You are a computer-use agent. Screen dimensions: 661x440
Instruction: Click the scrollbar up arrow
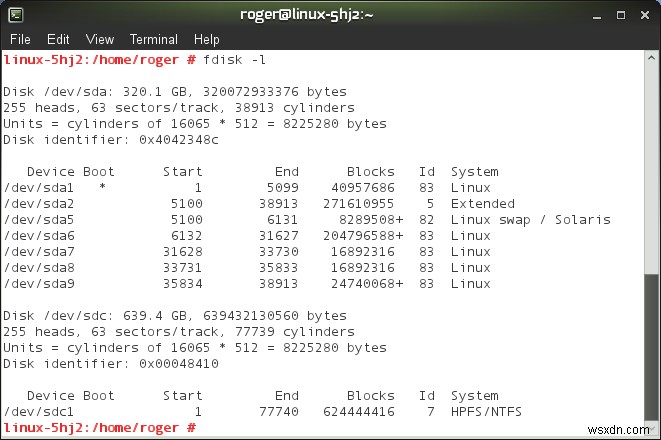pyautogui.click(x=652, y=58)
